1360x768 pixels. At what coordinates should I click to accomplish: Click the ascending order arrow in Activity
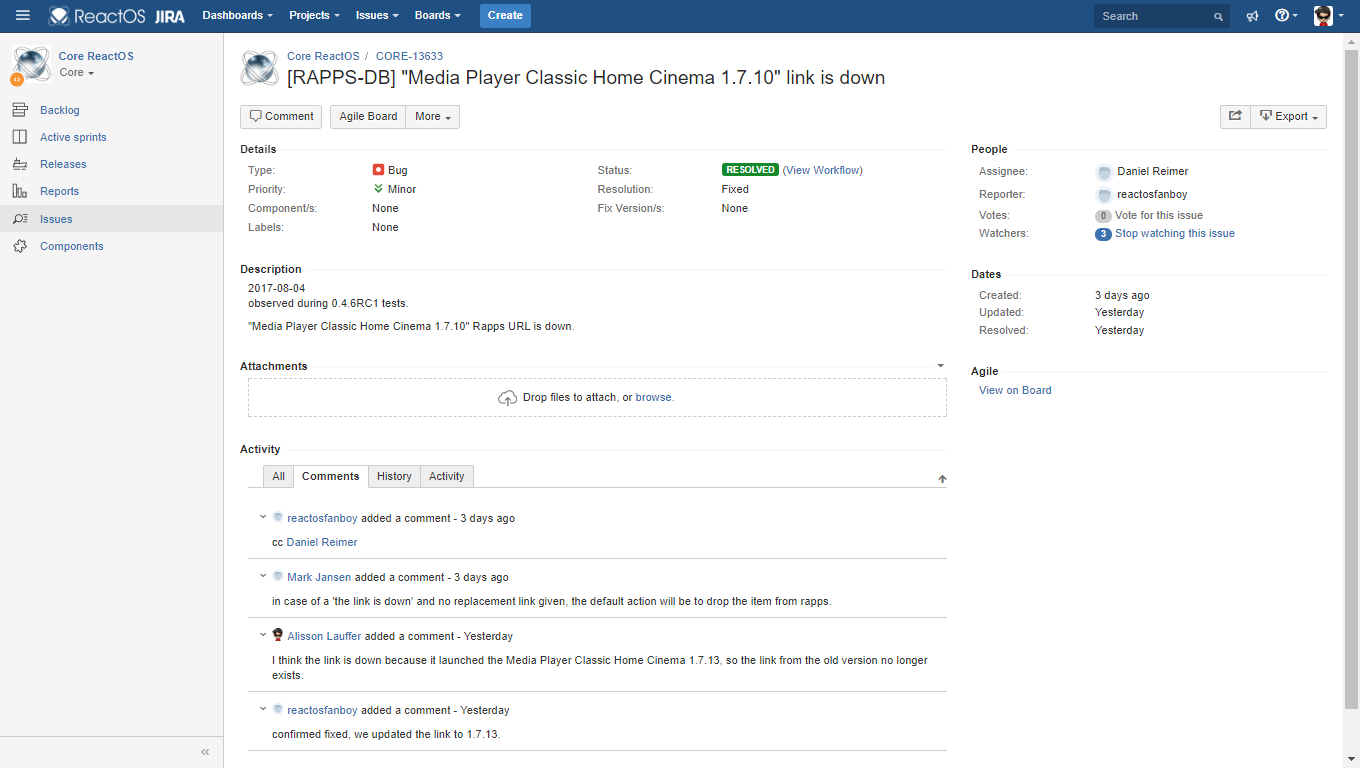point(942,480)
